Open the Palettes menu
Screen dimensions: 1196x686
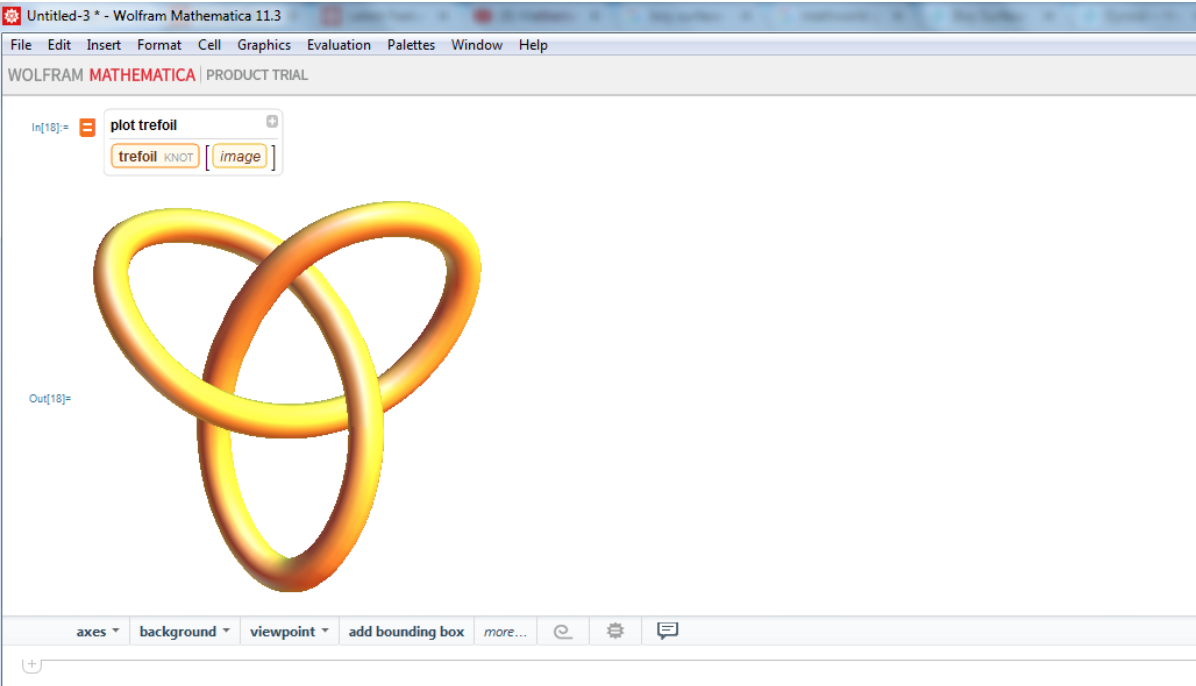(x=411, y=45)
